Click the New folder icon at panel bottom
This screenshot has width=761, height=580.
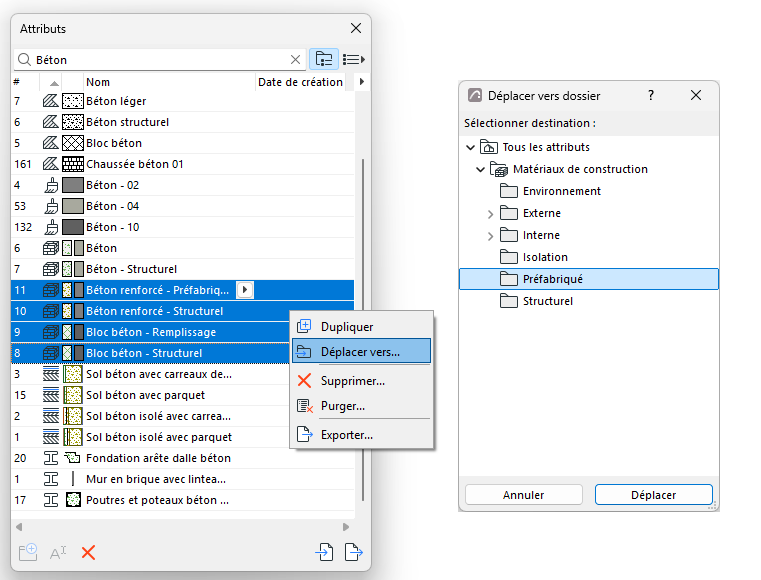tap(28, 552)
